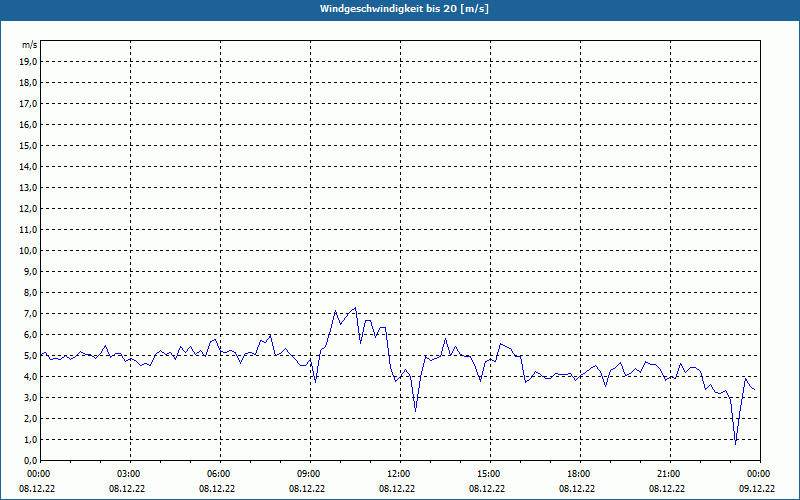Click the wind speed peak near 10:30
The image size is (800, 500).
click(x=355, y=308)
